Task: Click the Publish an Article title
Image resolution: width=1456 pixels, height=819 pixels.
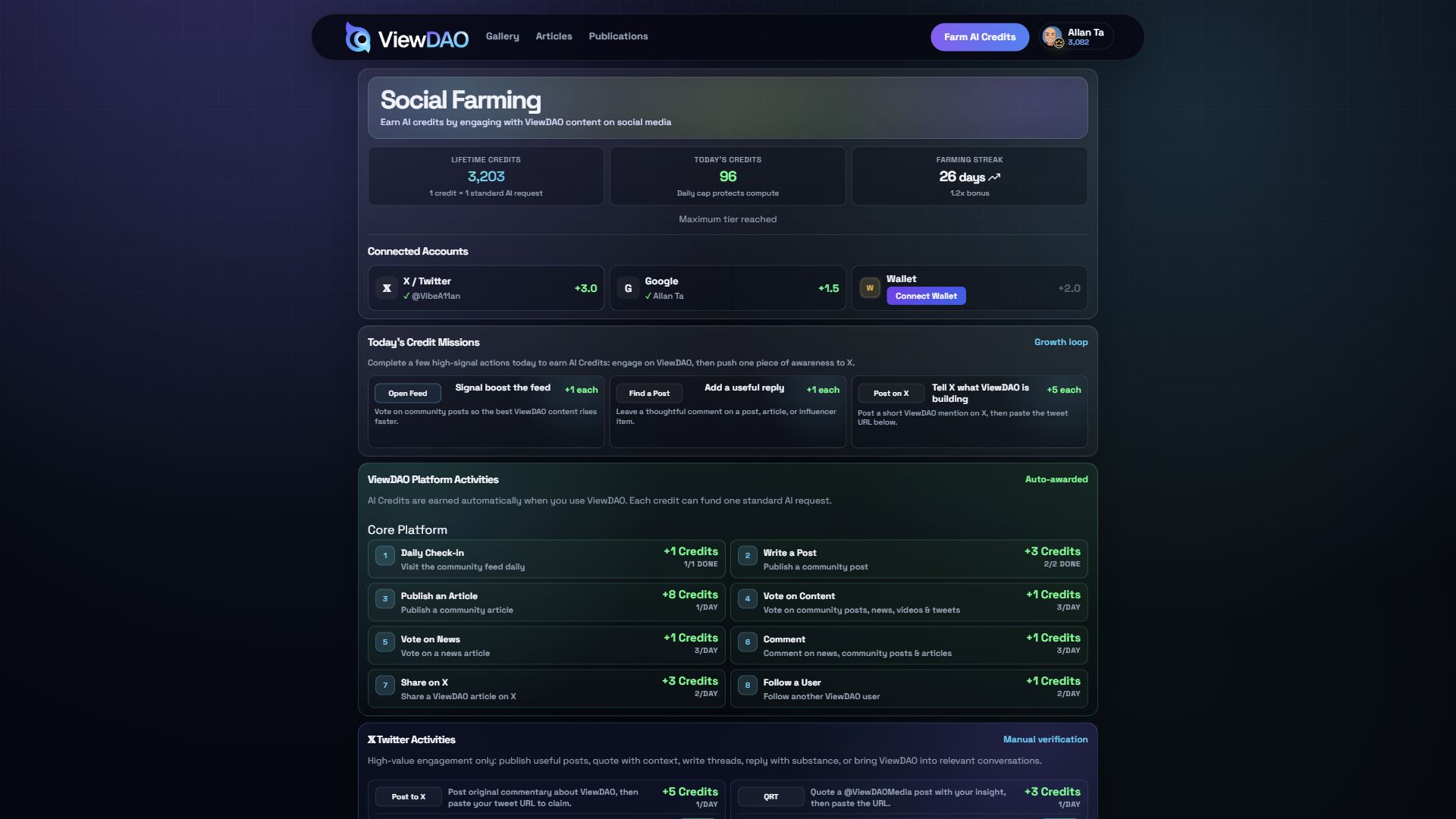Action: click(439, 596)
